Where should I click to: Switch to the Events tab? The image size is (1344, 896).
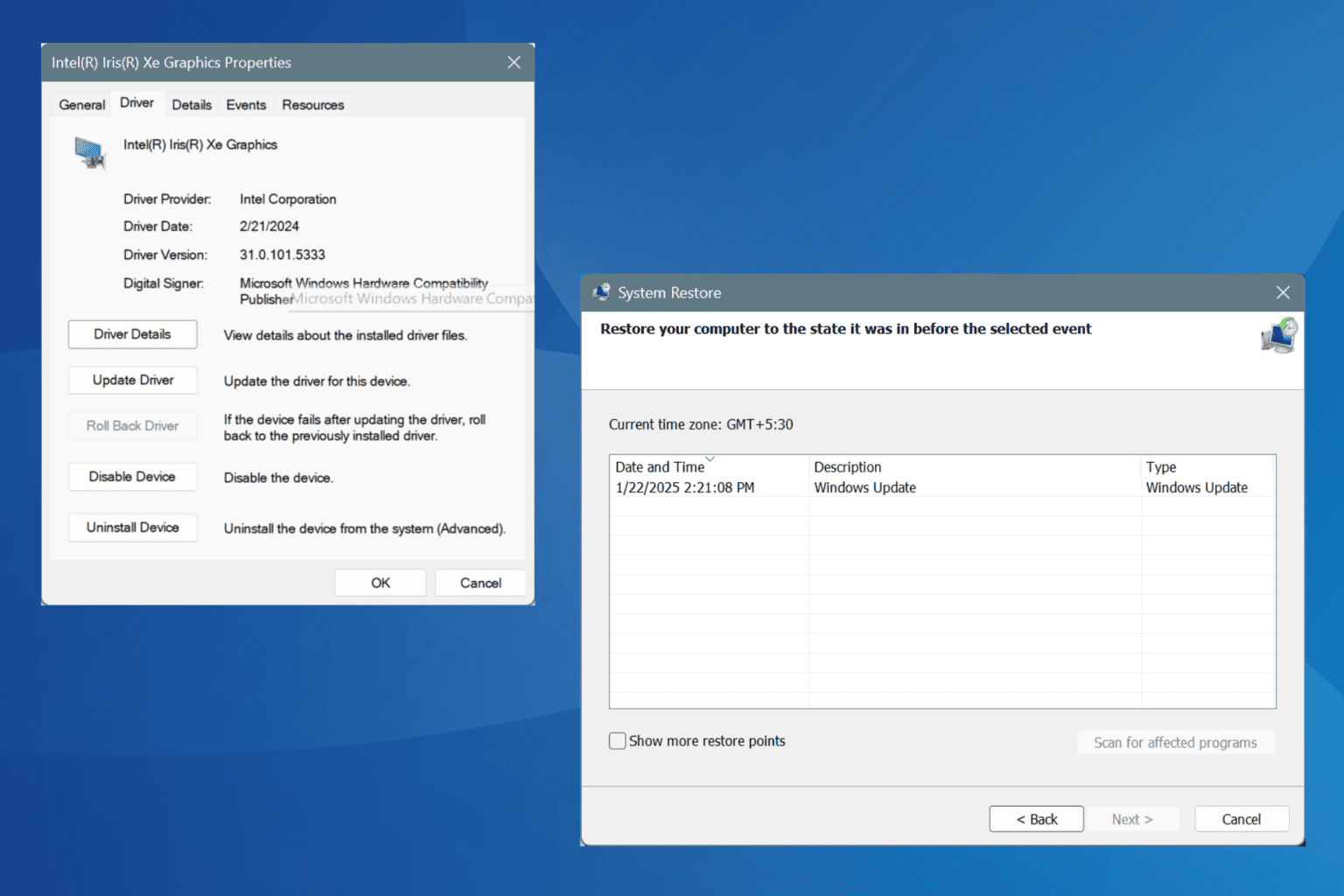pyautogui.click(x=246, y=105)
